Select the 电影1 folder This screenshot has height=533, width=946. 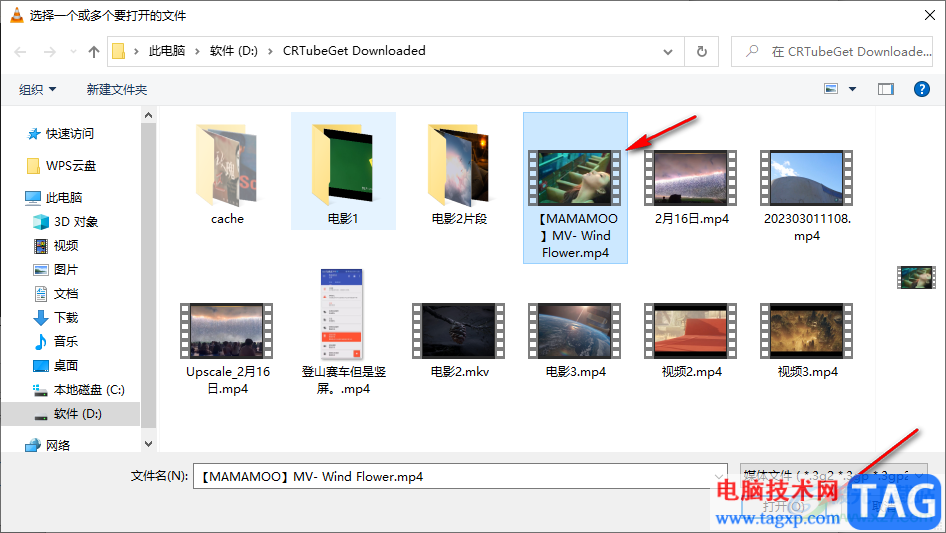[343, 171]
